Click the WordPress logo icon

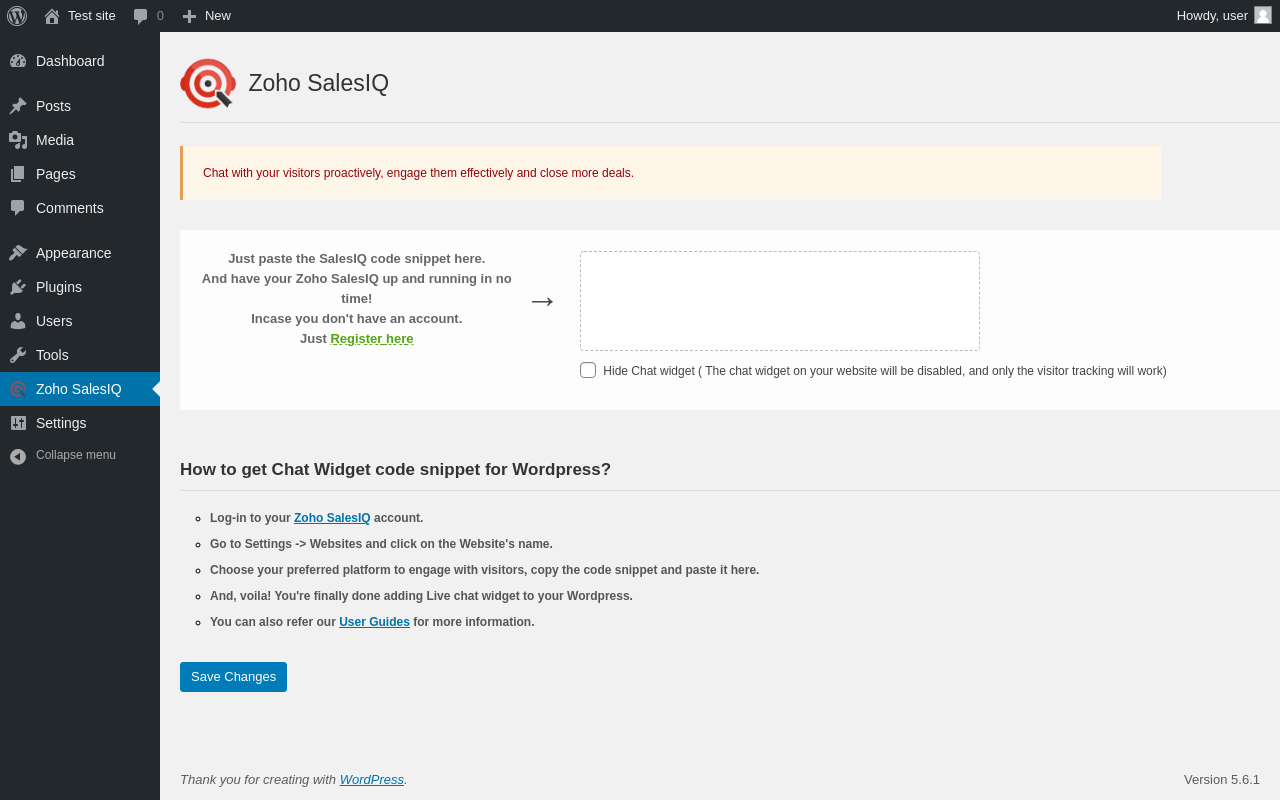[17, 16]
